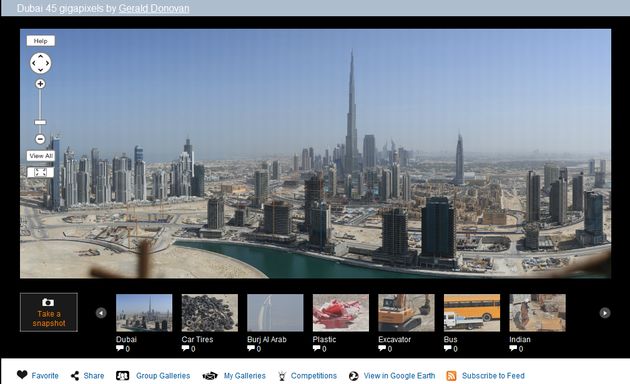Open the Group Galleries link
The image size is (630, 384).
[x=163, y=376]
